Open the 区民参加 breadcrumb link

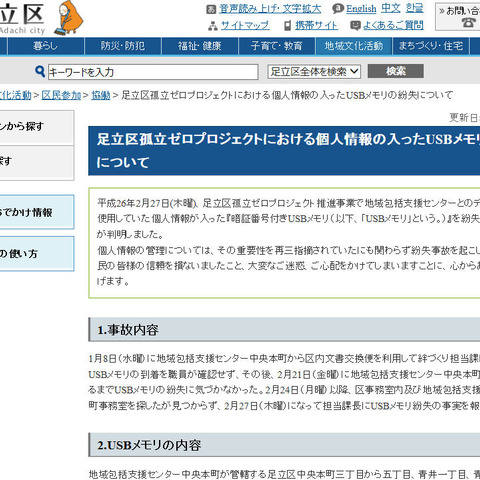coord(61,95)
